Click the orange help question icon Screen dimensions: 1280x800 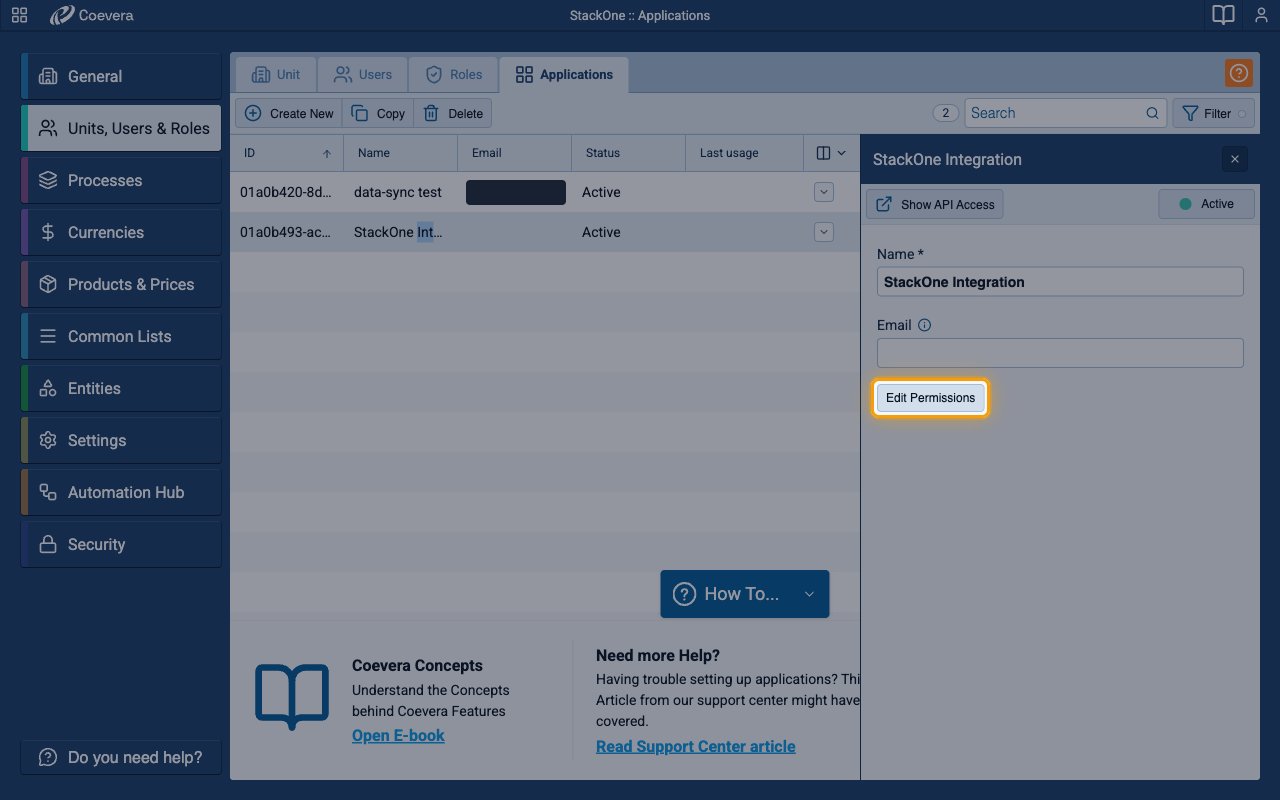coord(1238,73)
